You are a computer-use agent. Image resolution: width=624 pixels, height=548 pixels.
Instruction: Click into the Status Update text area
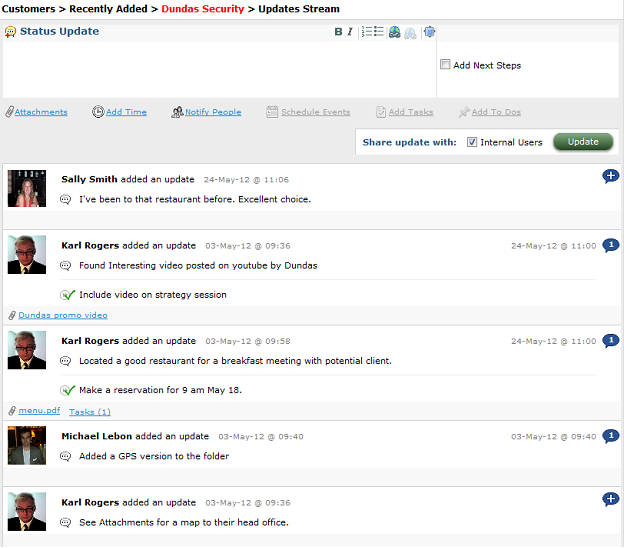[x=219, y=70]
